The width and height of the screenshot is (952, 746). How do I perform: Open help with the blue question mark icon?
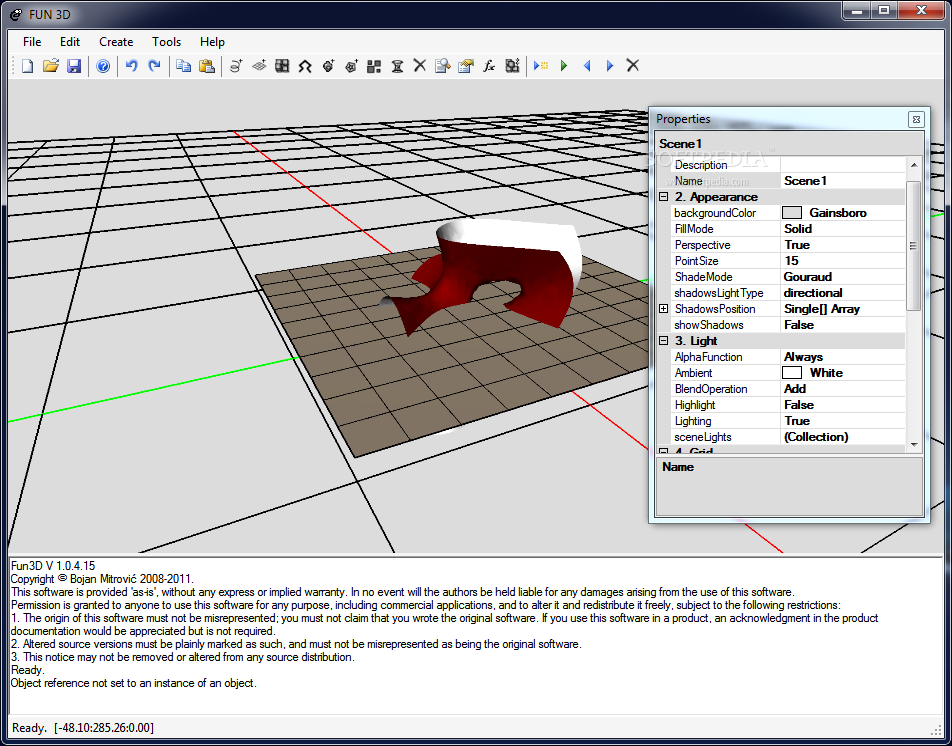103,66
